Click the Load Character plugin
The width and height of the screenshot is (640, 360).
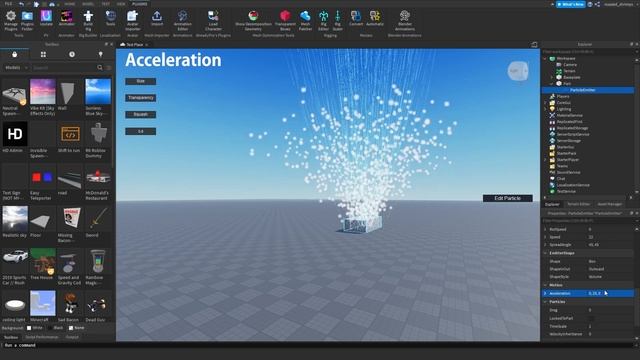[213, 20]
